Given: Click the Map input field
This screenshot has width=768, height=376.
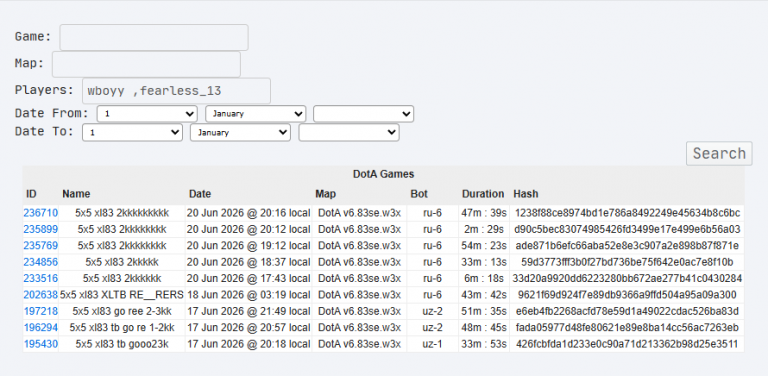Looking at the screenshot, I should [x=146, y=64].
